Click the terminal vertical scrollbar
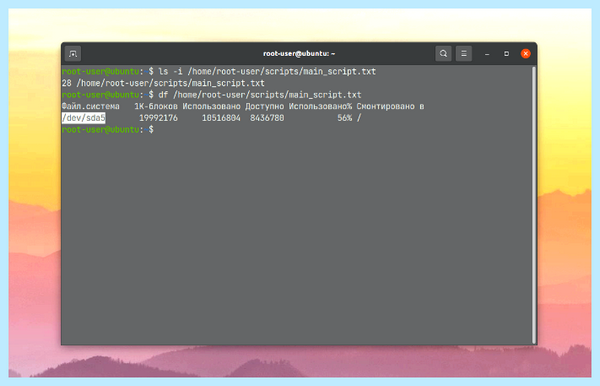The width and height of the screenshot is (600, 386). point(534,205)
